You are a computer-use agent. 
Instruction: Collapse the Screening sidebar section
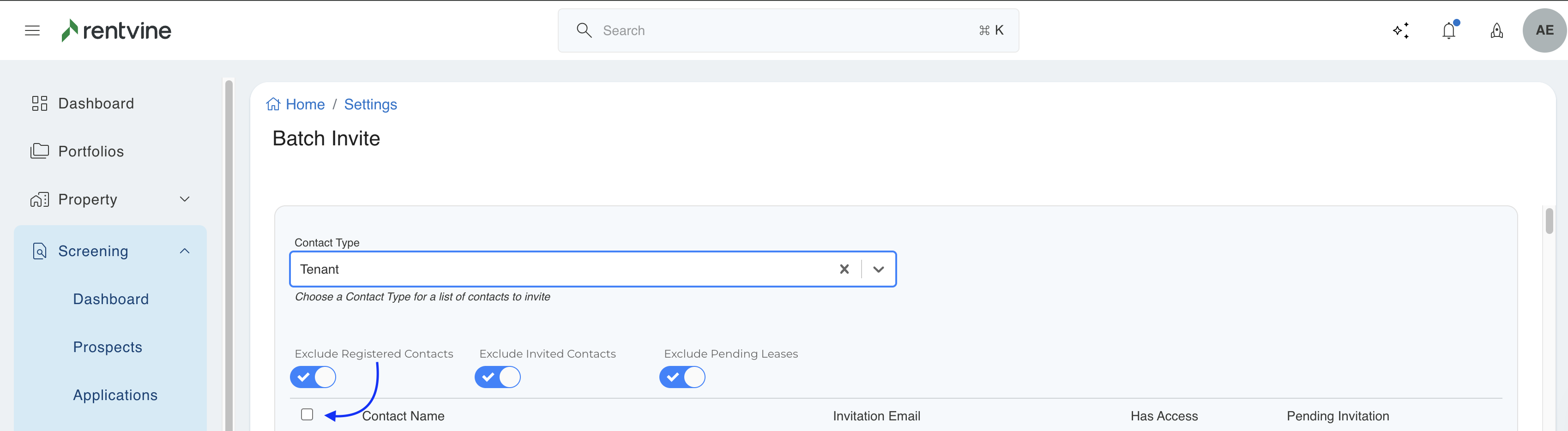[184, 251]
